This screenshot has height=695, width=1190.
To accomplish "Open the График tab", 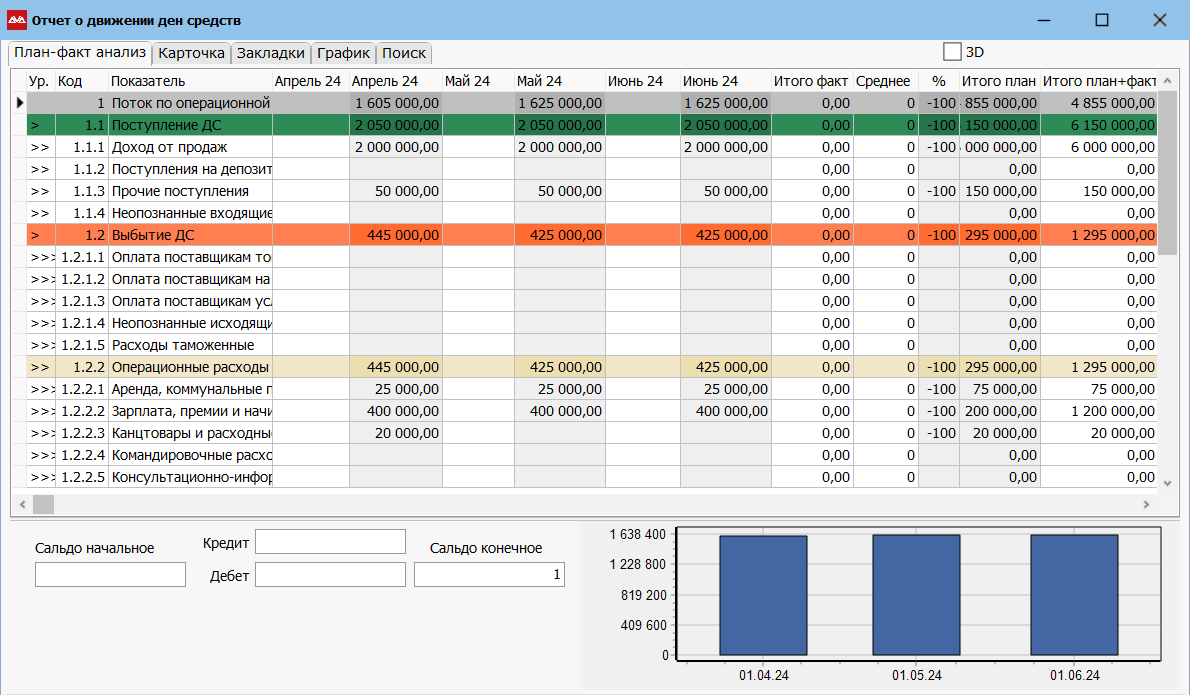I will 344,53.
